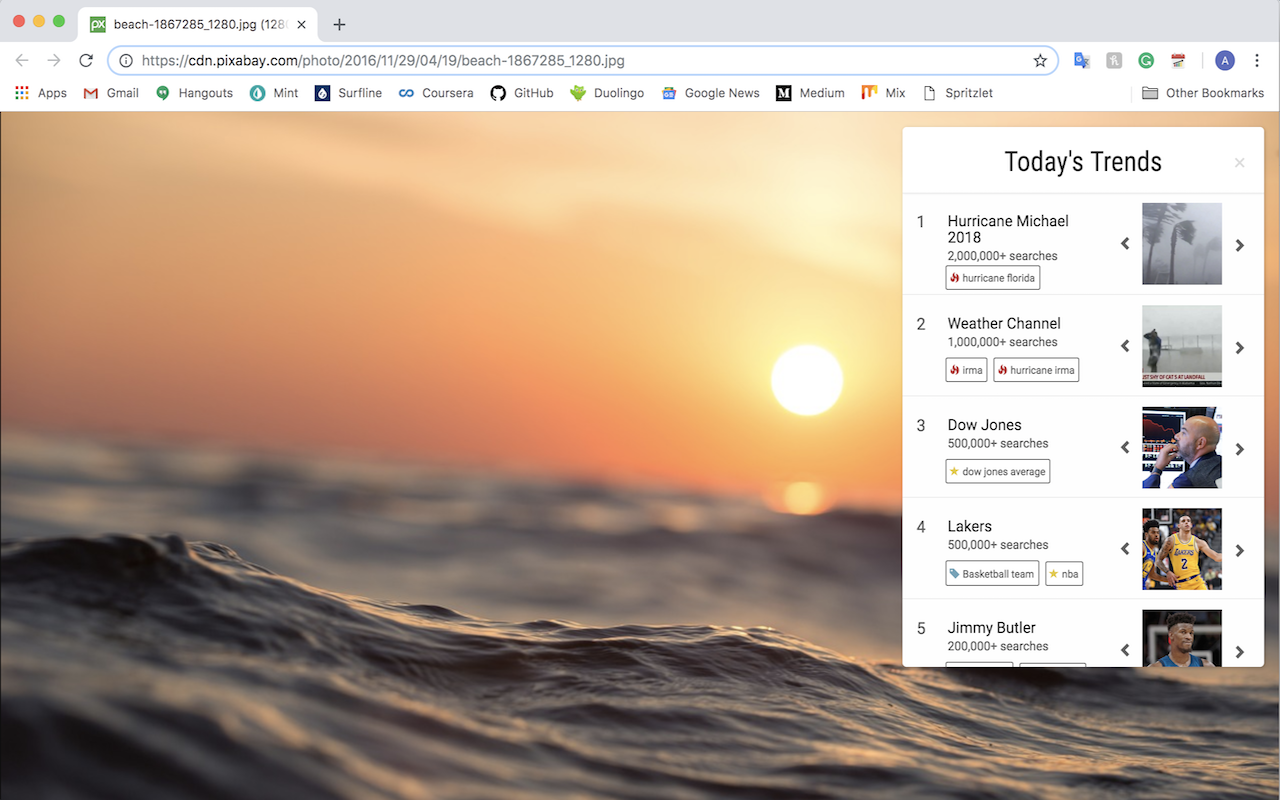The image size is (1280, 800).
Task: Open the Weather Channel trend title
Action: pos(1004,323)
